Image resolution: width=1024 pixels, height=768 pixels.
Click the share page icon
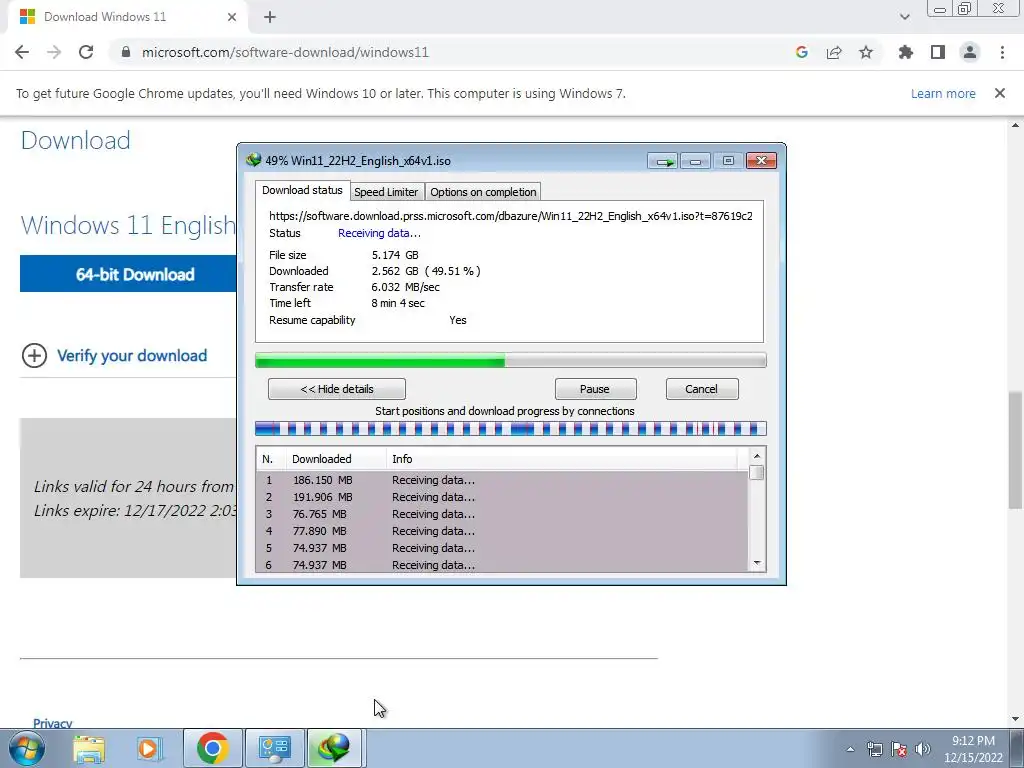(x=834, y=52)
